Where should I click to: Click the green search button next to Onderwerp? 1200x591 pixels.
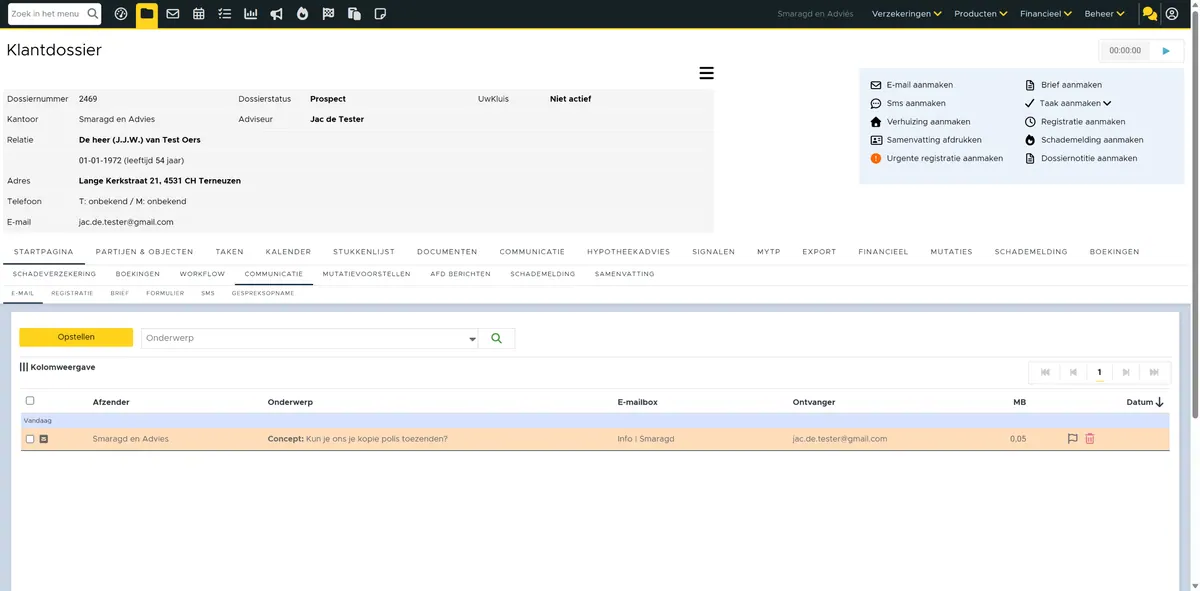coord(497,338)
